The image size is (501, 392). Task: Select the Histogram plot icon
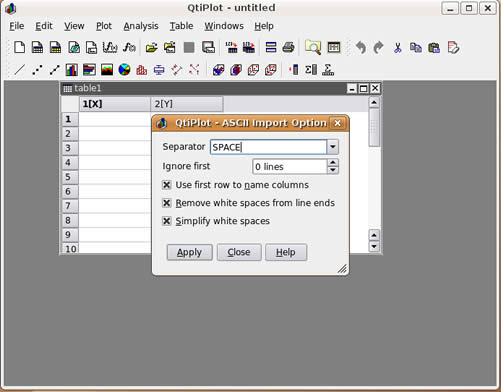142,70
